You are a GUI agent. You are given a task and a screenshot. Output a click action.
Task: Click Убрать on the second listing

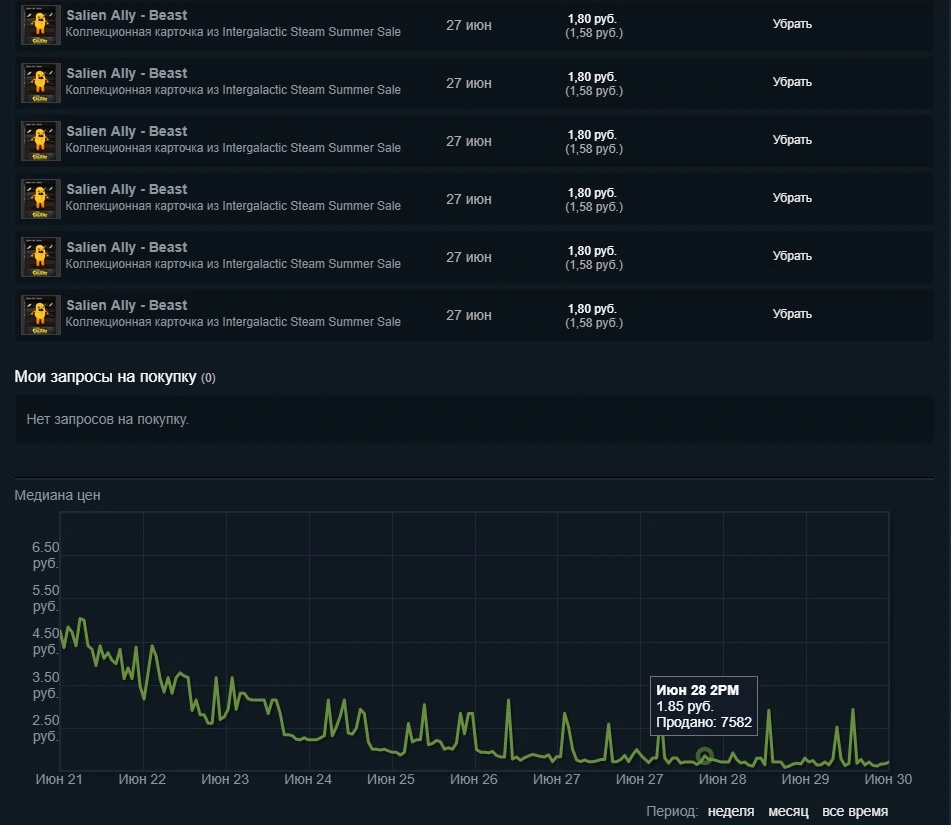pyautogui.click(x=792, y=82)
